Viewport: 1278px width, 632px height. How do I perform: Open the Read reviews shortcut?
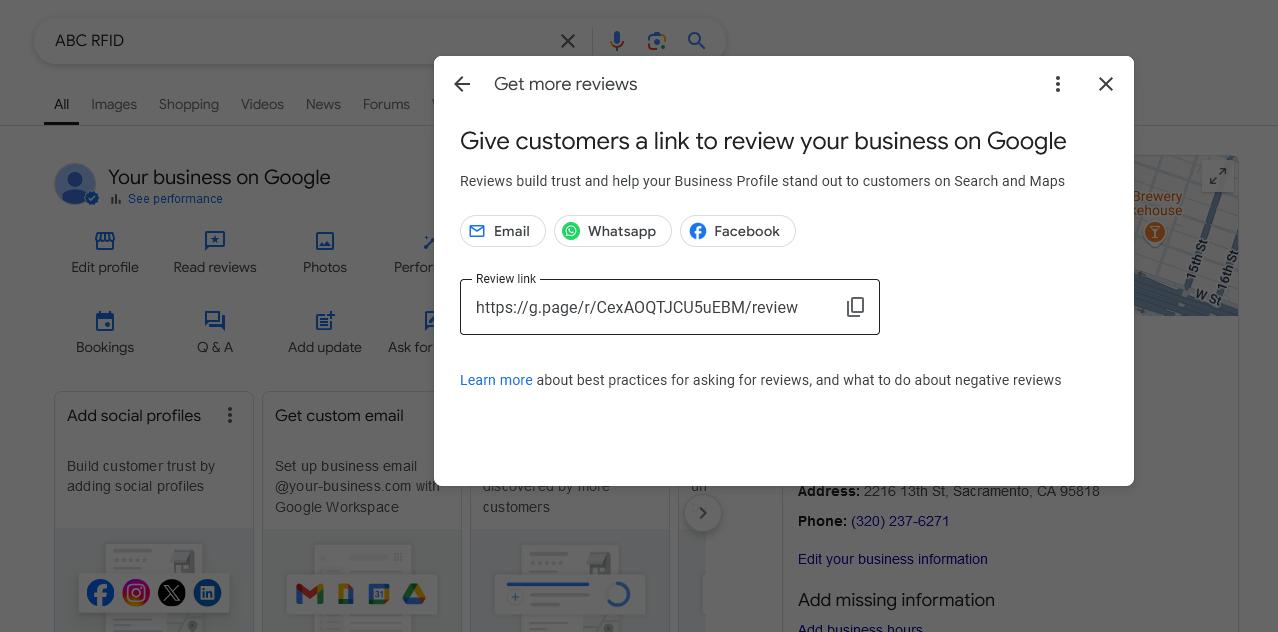click(x=215, y=252)
